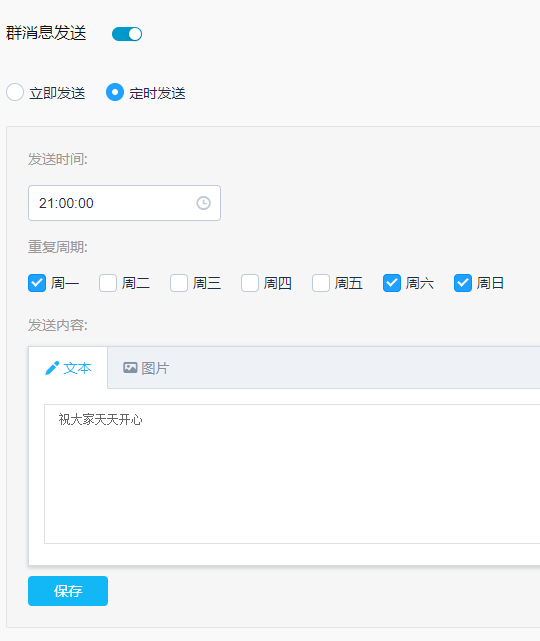Uncheck the 周六 checkbox
The height and width of the screenshot is (641, 540).
point(392,283)
